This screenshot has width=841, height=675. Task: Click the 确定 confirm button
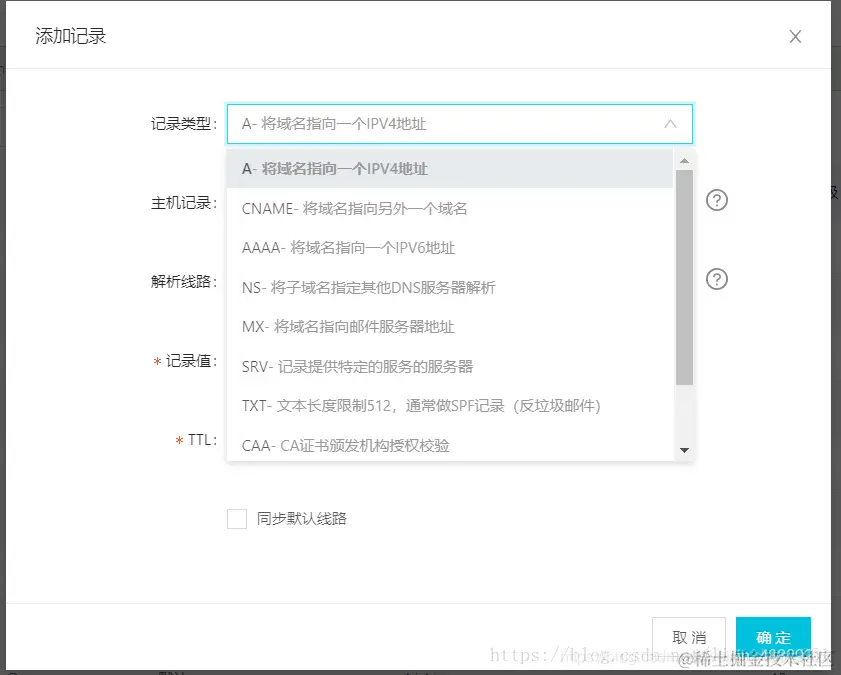[x=774, y=637]
